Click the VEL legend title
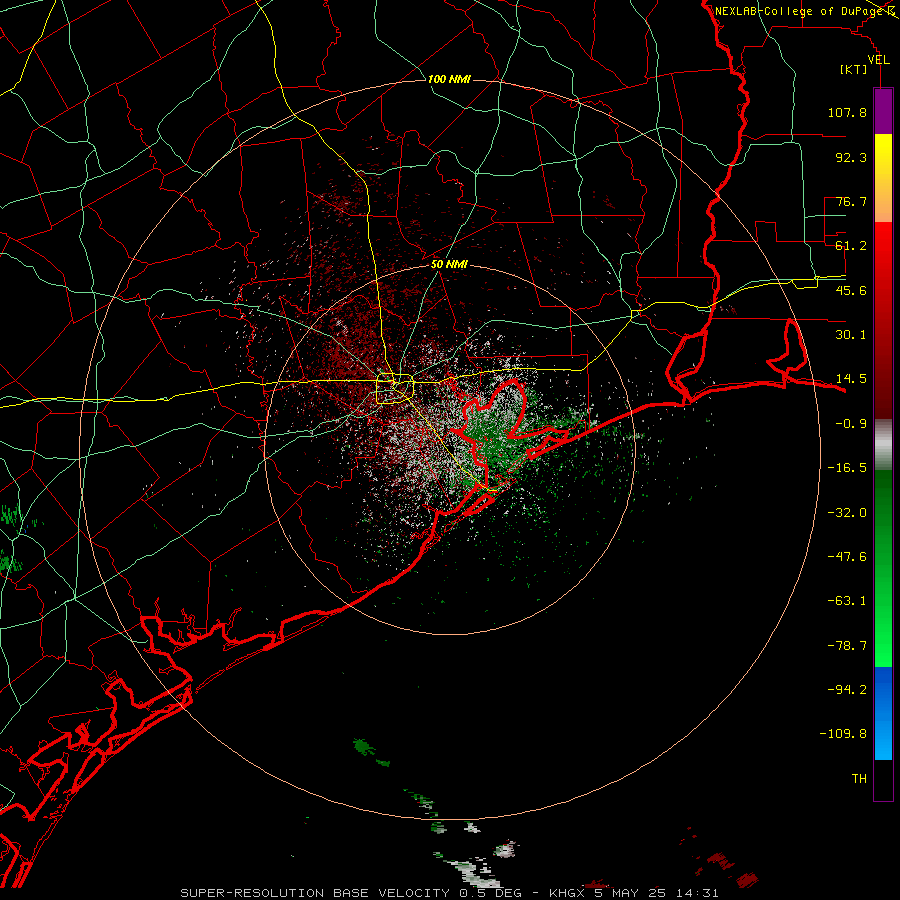The width and height of the screenshot is (900, 900). coord(878,60)
